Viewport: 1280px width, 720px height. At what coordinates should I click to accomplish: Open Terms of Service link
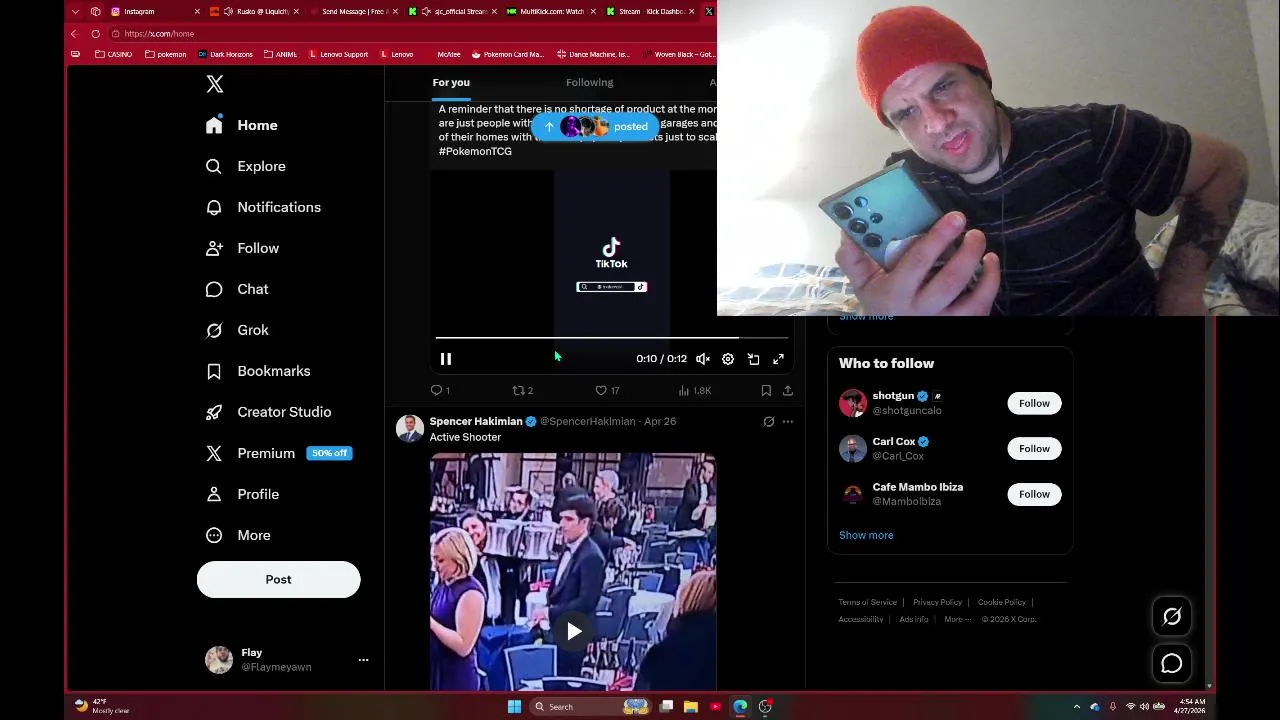tap(867, 602)
